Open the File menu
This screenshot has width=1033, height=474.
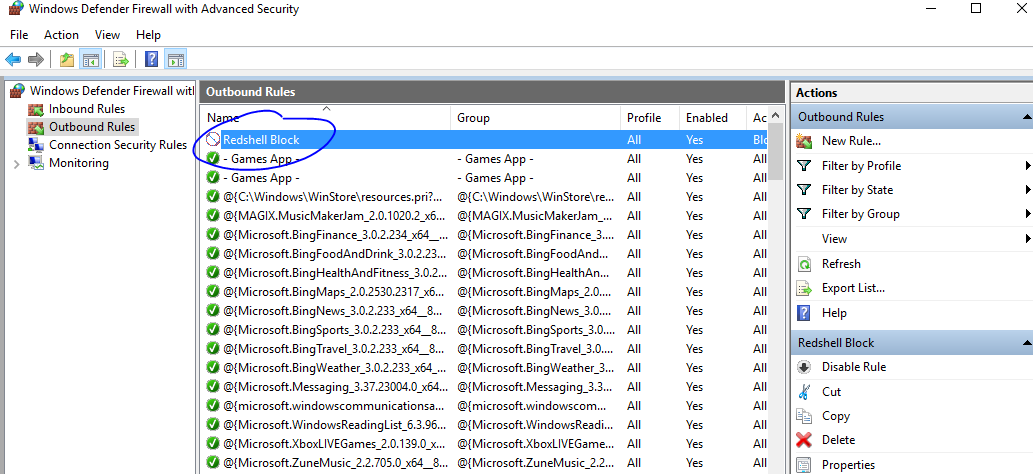19,35
